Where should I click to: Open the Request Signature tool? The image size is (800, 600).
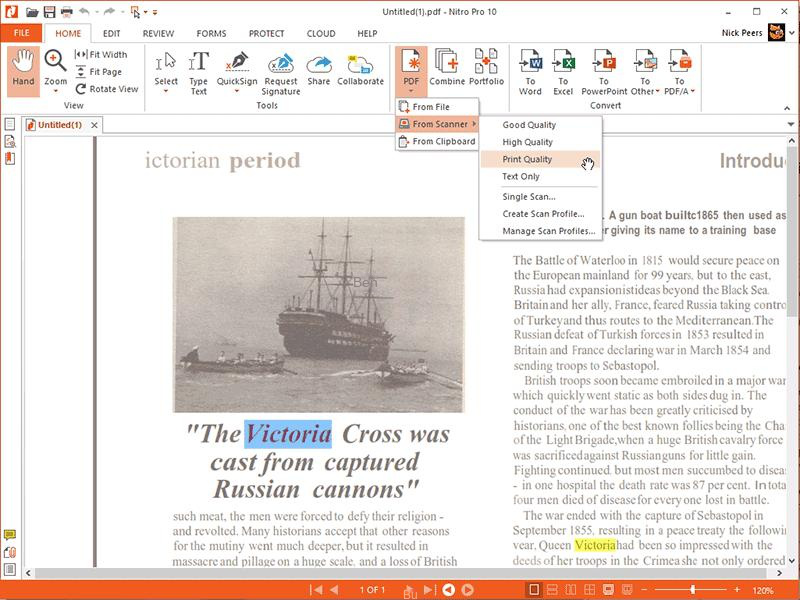point(281,72)
